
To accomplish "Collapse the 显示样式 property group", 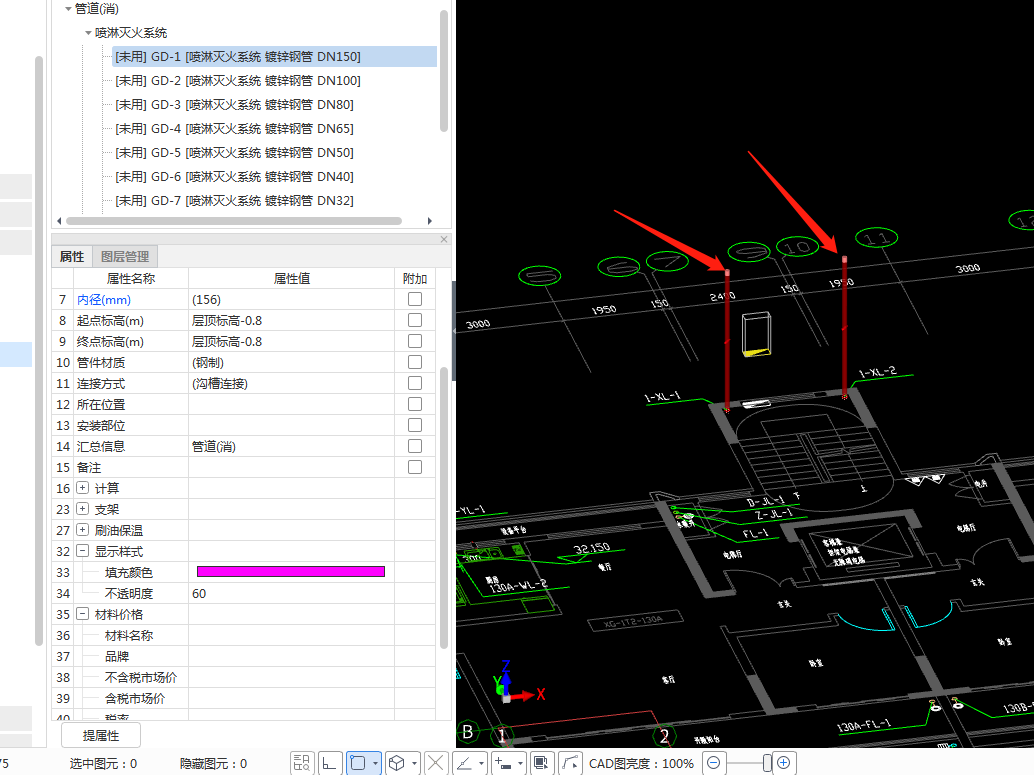I will [x=82, y=551].
